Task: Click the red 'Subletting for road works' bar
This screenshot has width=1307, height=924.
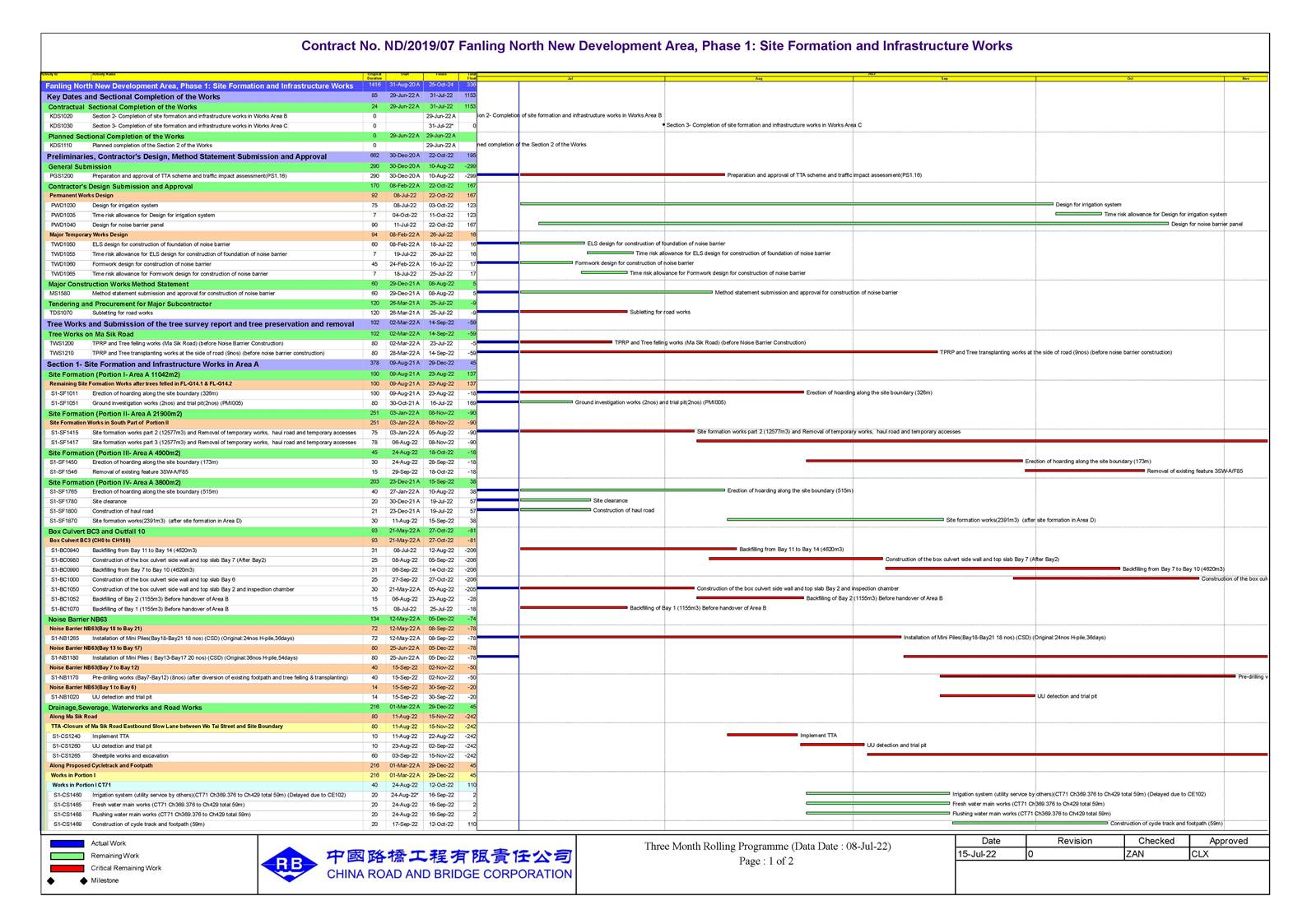Action: click(x=574, y=312)
